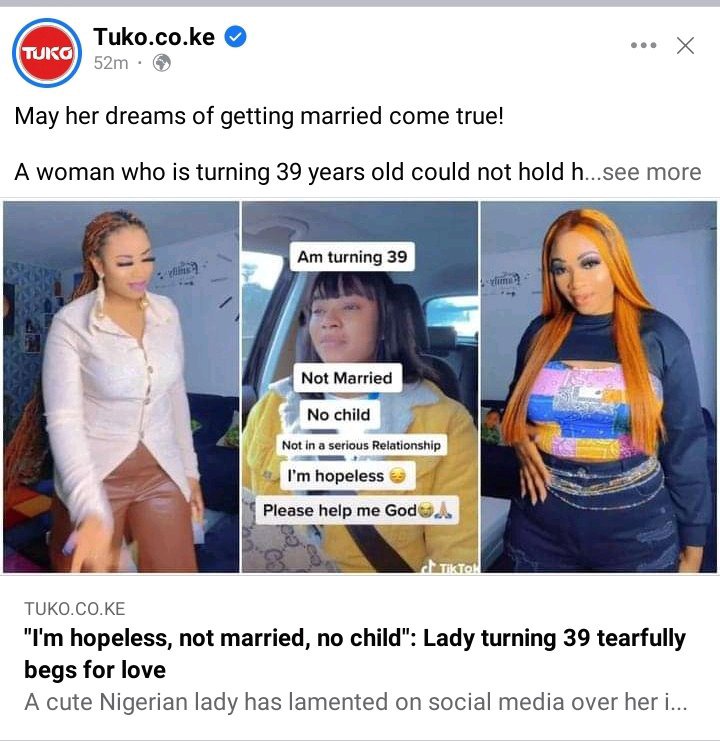The width and height of the screenshot is (720, 742).
Task: Open the three-dots post options menu
Action: pos(643,45)
